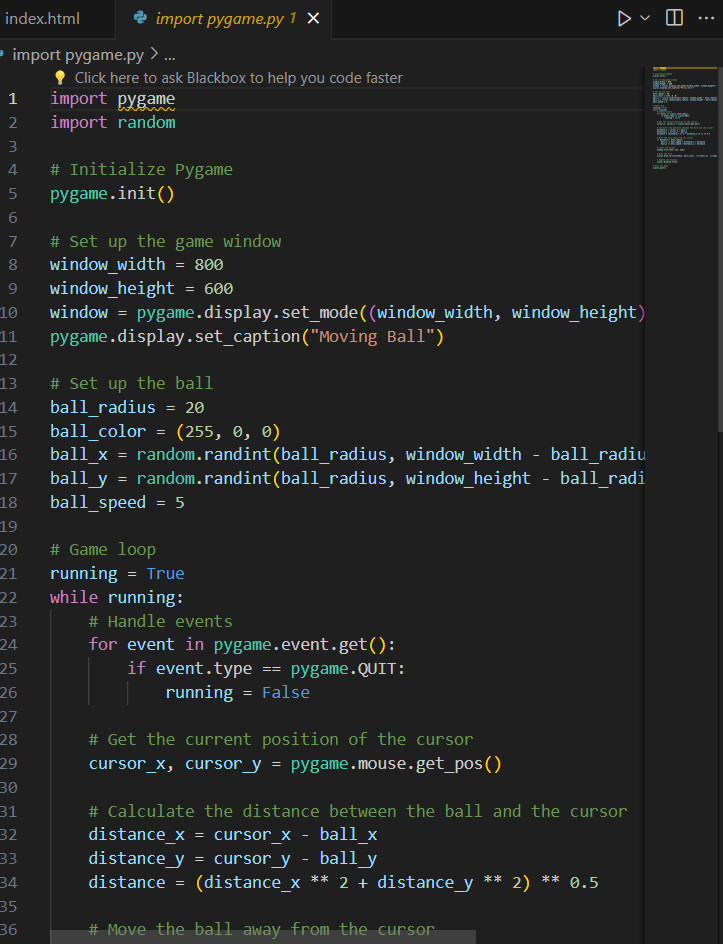The image size is (723, 944).
Task: Click value 600 on window_height line
Action: click(219, 288)
